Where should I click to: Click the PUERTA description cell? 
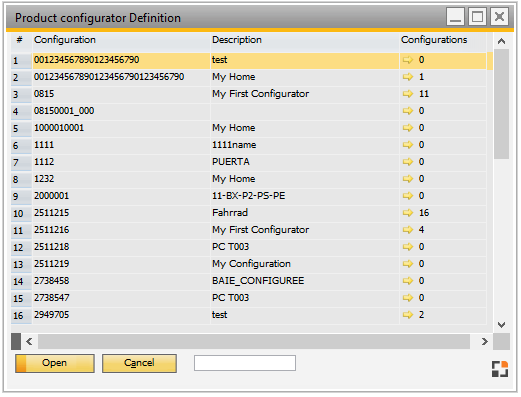305,162
